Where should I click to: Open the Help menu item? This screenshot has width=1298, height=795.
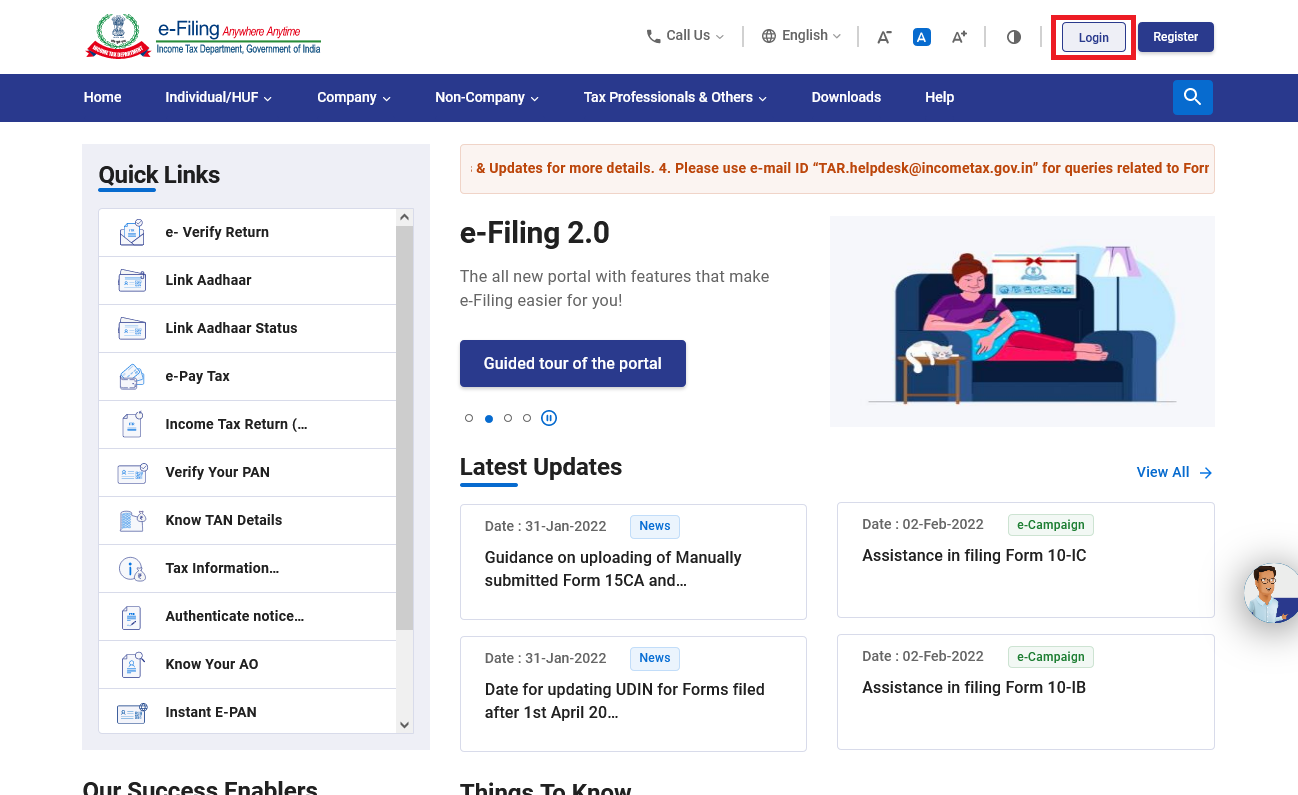tap(940, 97)
